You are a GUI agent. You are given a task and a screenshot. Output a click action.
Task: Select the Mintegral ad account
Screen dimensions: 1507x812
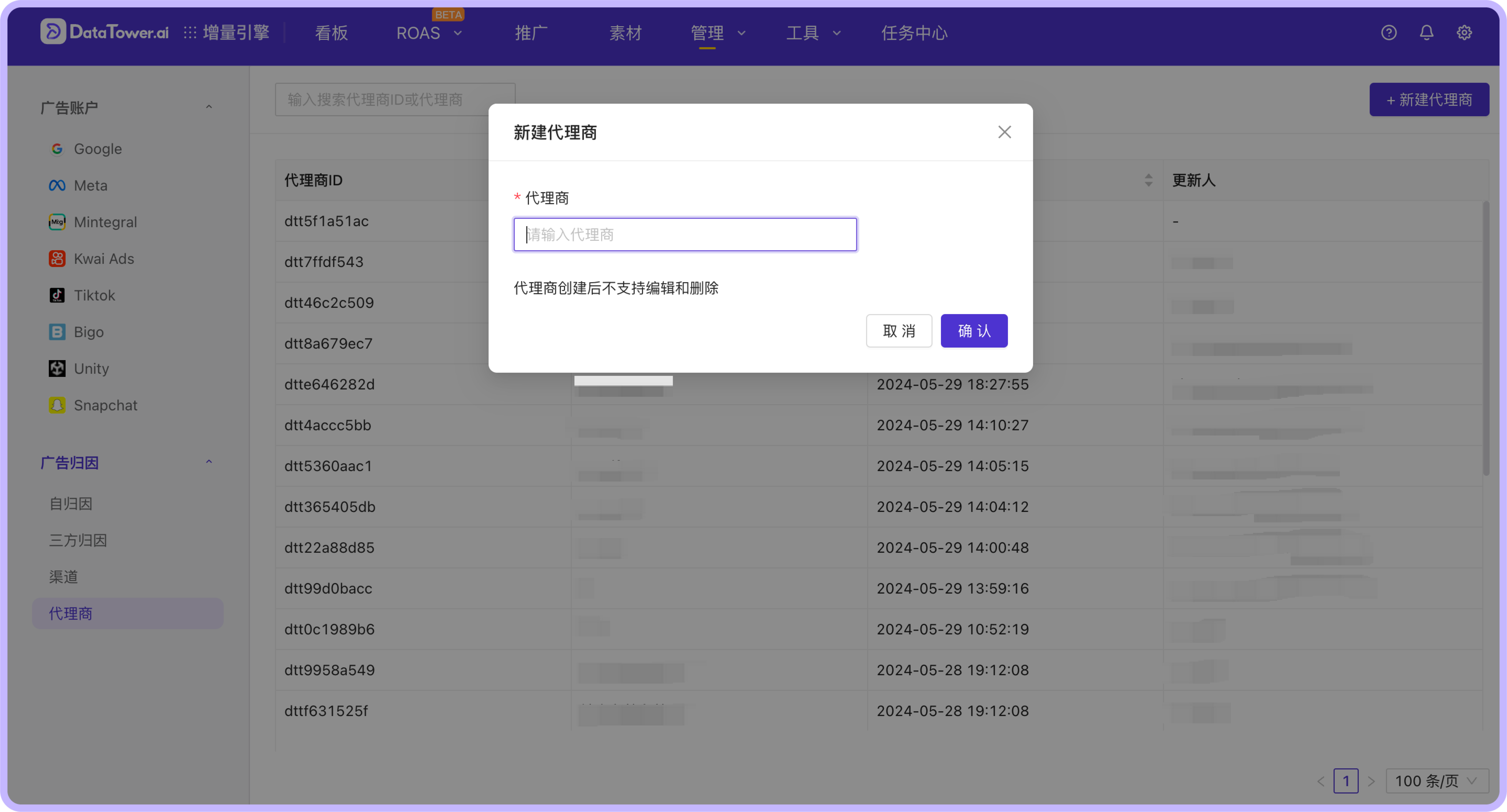coord(93,222)
